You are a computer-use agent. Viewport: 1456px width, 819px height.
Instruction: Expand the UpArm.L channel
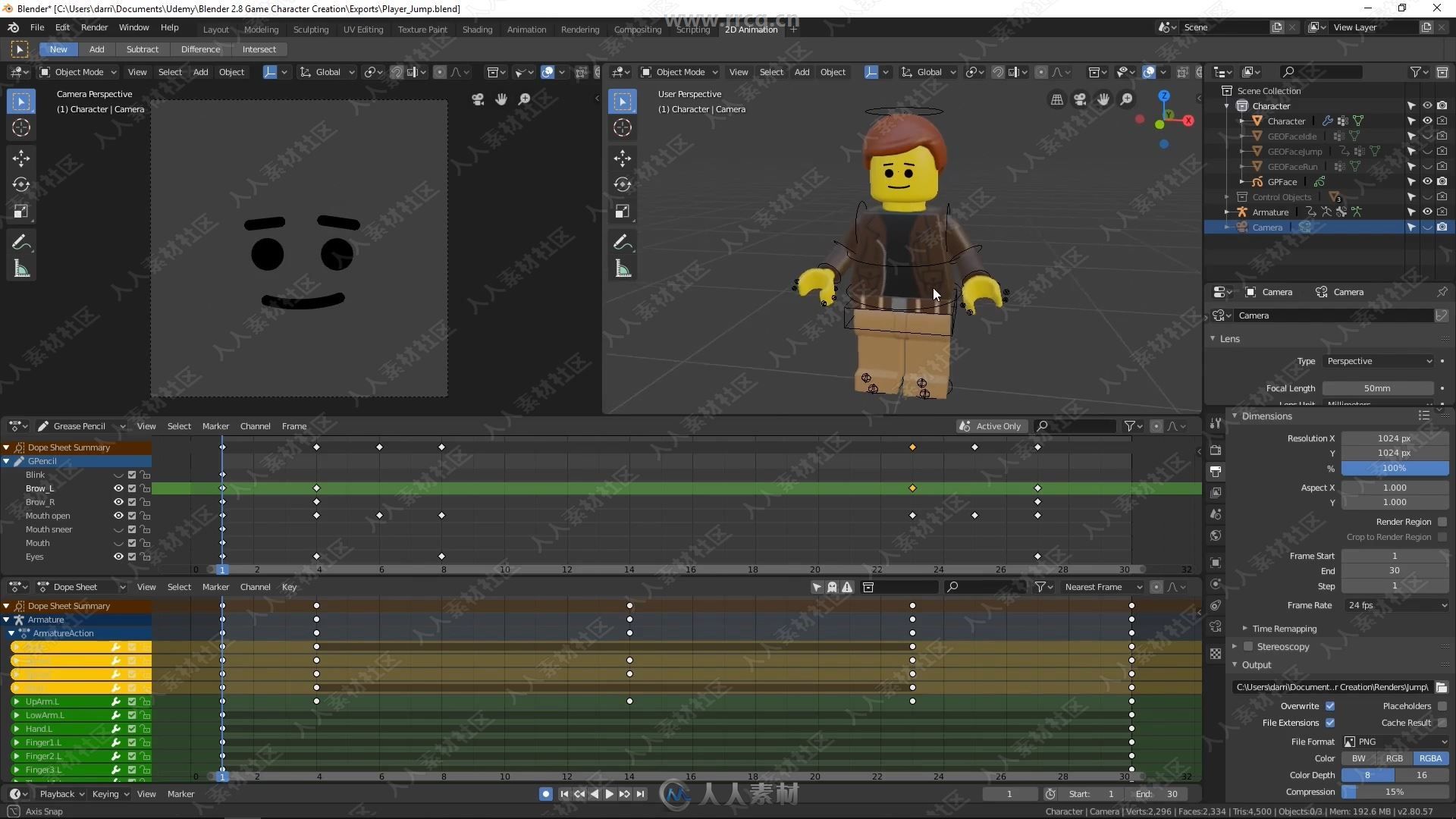pyautogui.click(x=16, y=701)
